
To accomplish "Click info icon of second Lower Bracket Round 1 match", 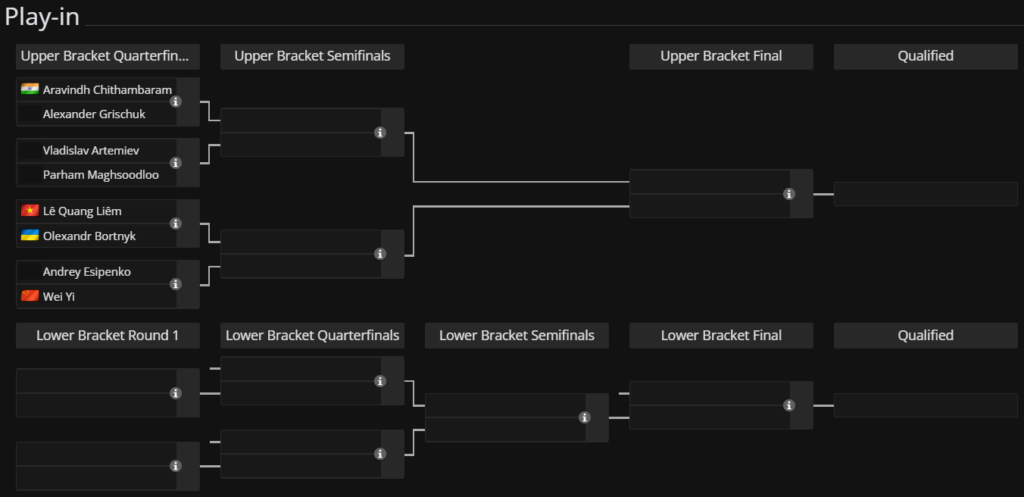I will coord(176,466).
